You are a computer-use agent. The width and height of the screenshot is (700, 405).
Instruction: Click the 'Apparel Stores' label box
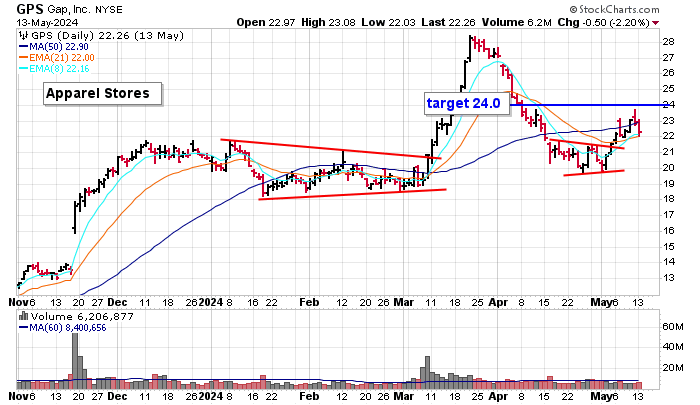click(x=102, y=93)
